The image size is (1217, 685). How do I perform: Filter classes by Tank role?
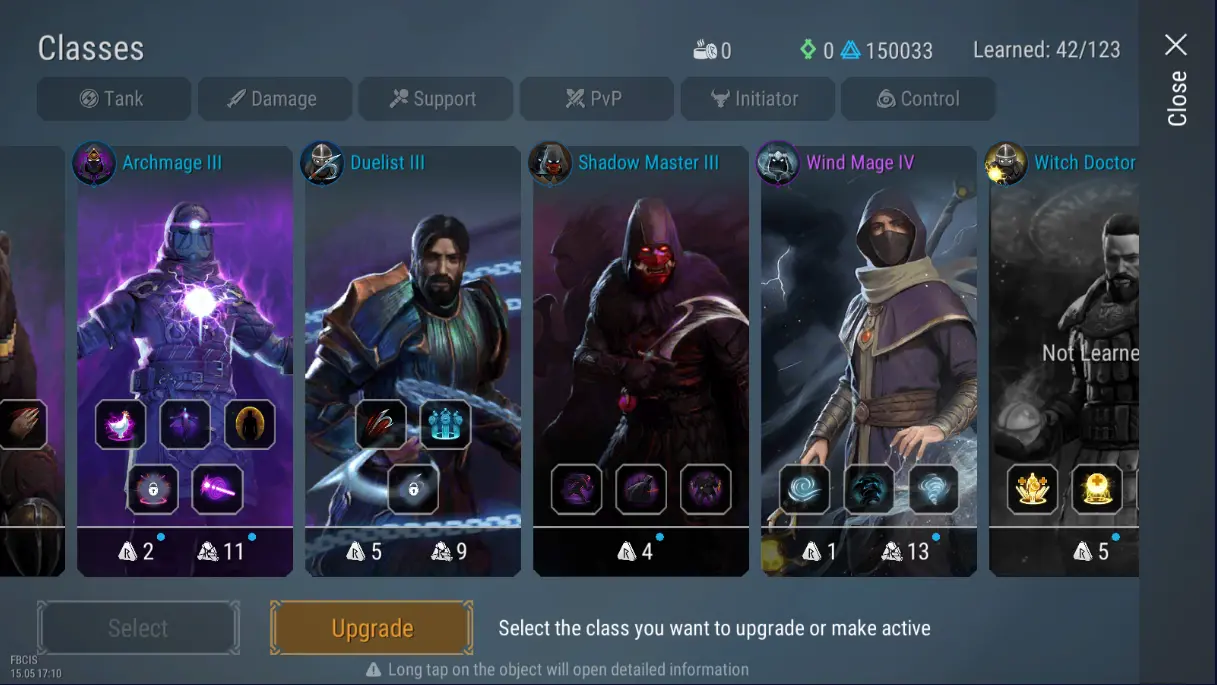click(x=114, y=99)
